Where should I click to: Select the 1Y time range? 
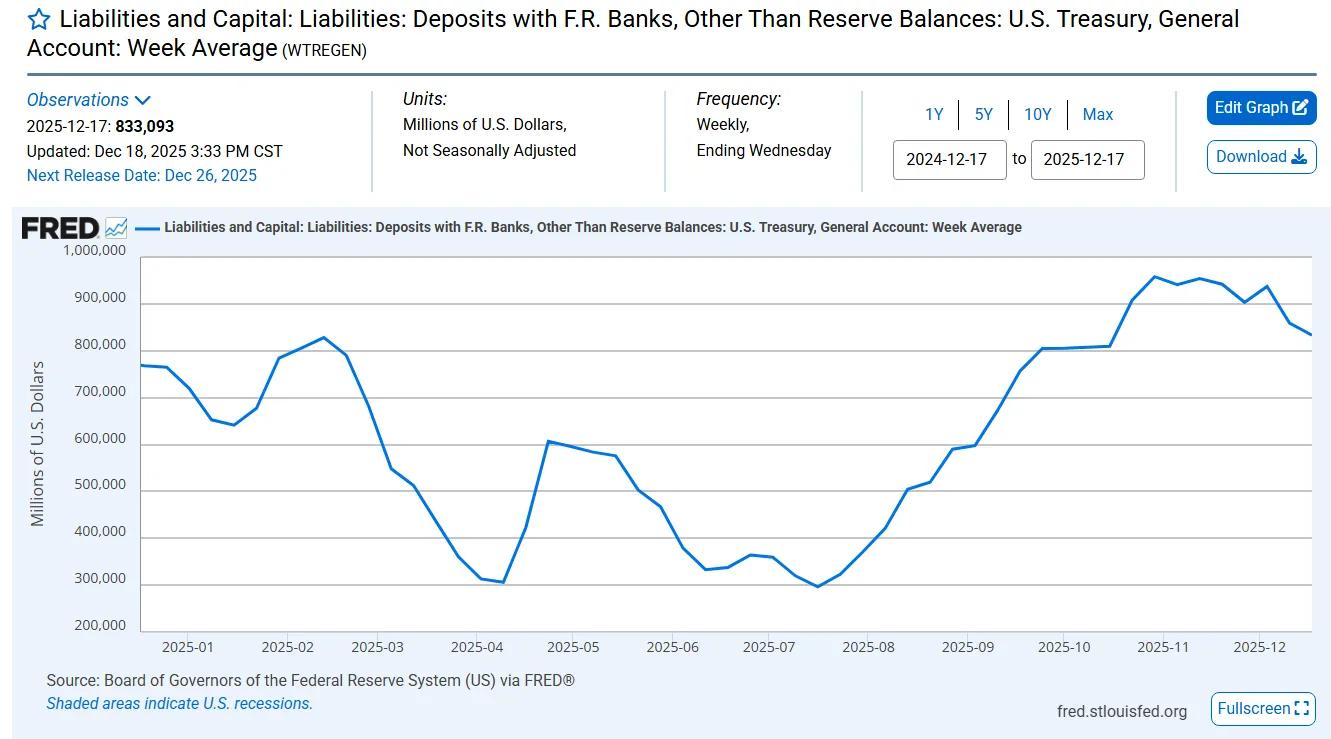point(934,115)
